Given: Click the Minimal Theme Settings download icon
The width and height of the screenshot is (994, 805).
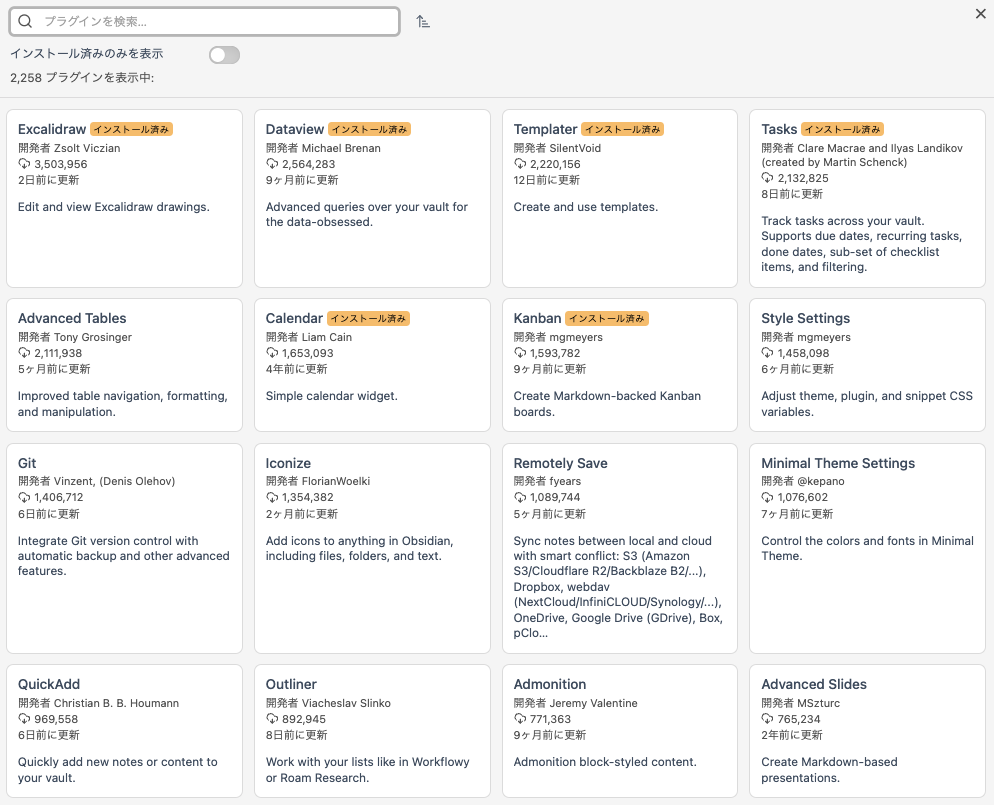Looking at the screenshot, I should click(x=767, y=497).
